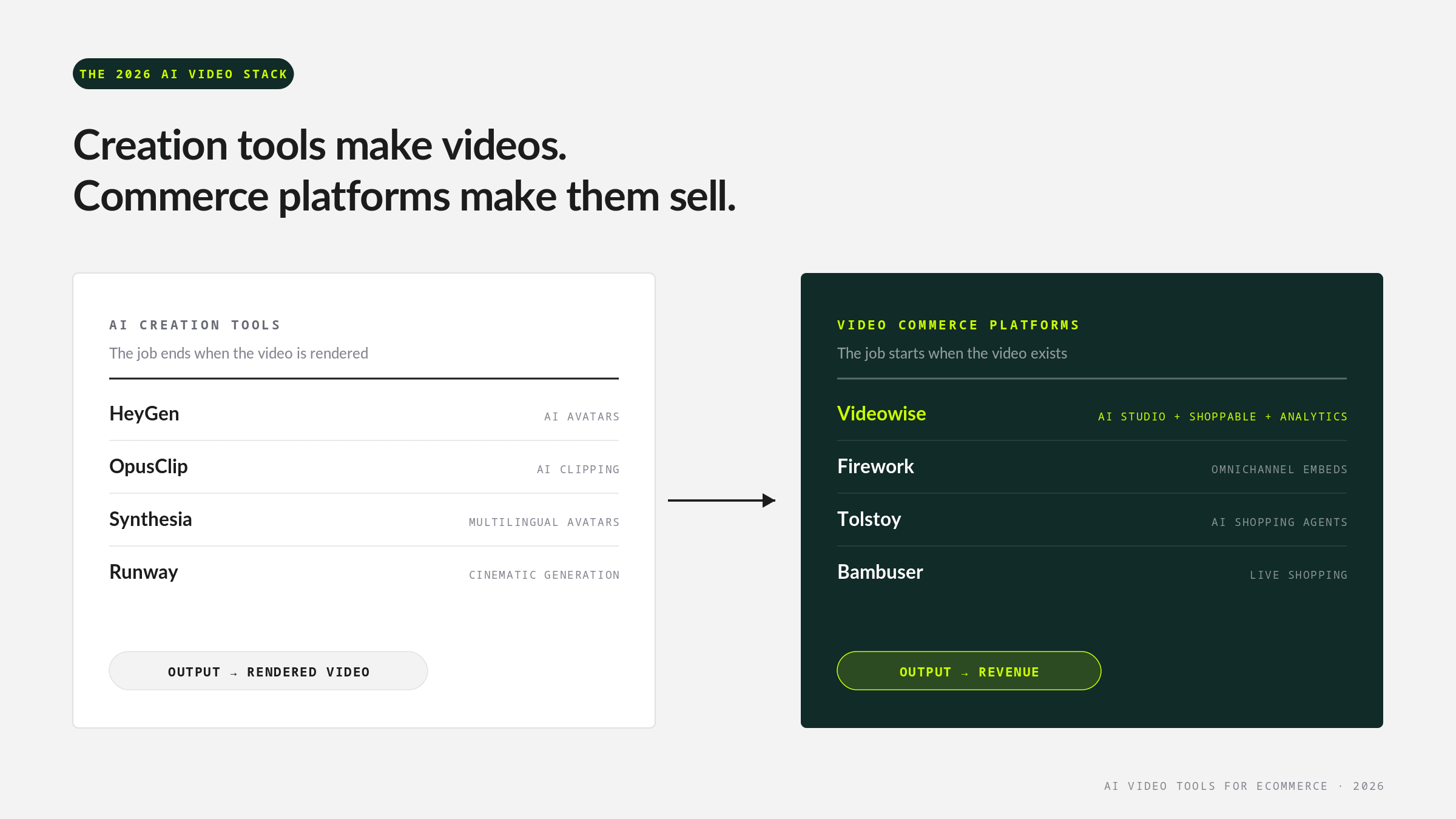Select the OpusClip row name
The width and height of the screenshot is (1456, 819).
point(149,467)
